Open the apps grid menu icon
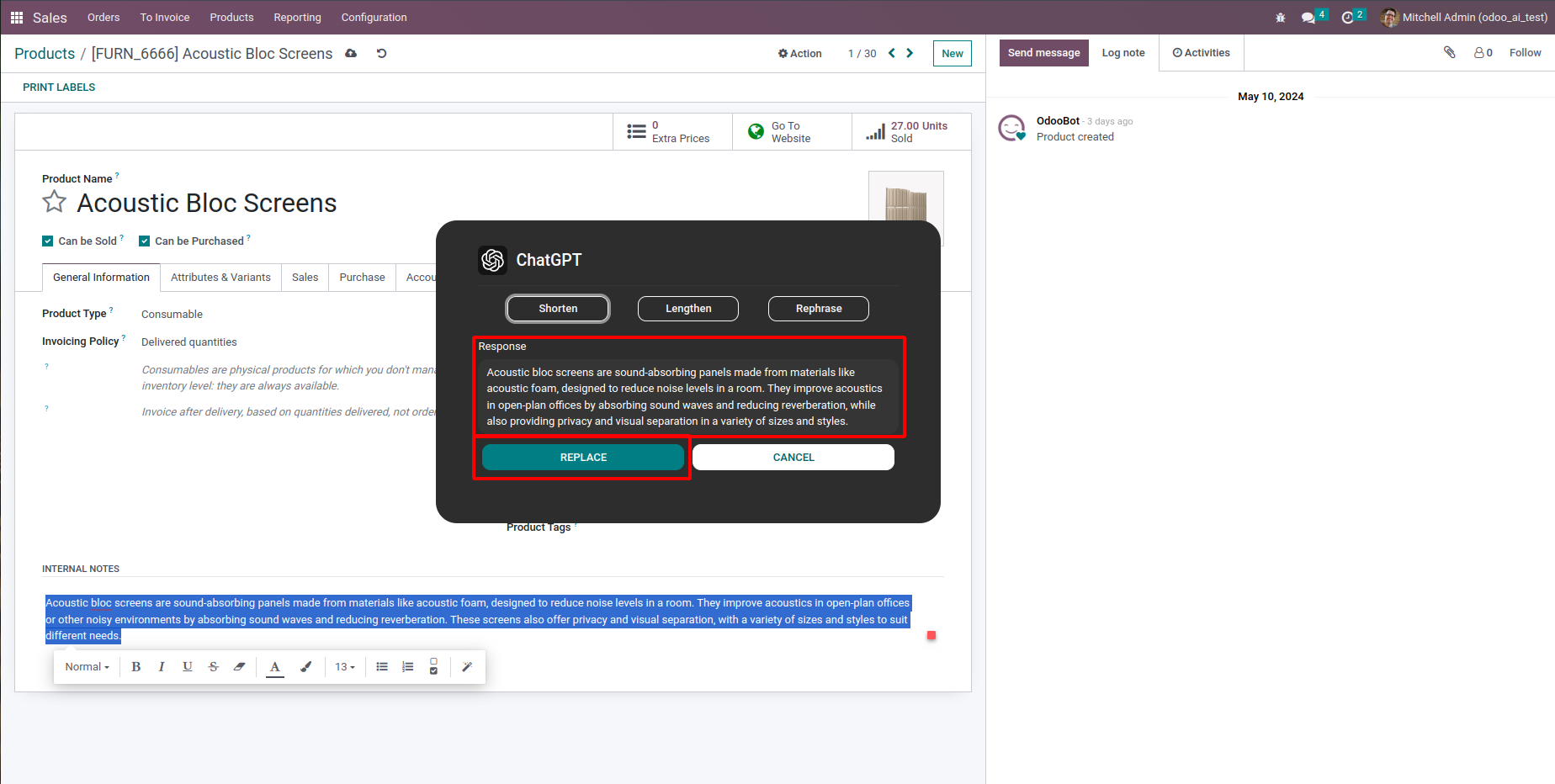Image resolution: width=1555 pixels, height=784 pixels. pos(17,18)
